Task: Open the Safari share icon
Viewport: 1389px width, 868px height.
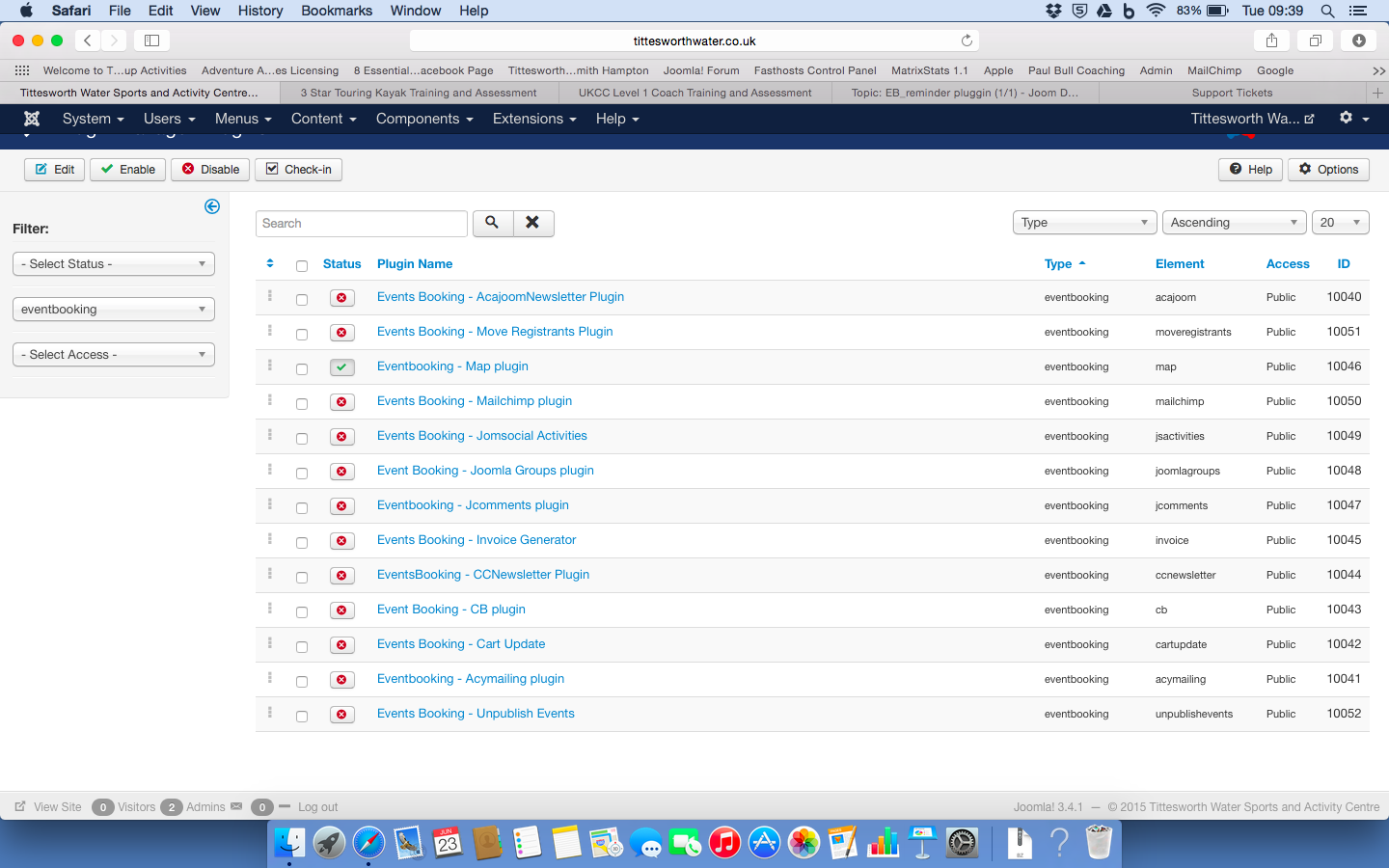Action: pyautogui.click(x=1271, y=41)
